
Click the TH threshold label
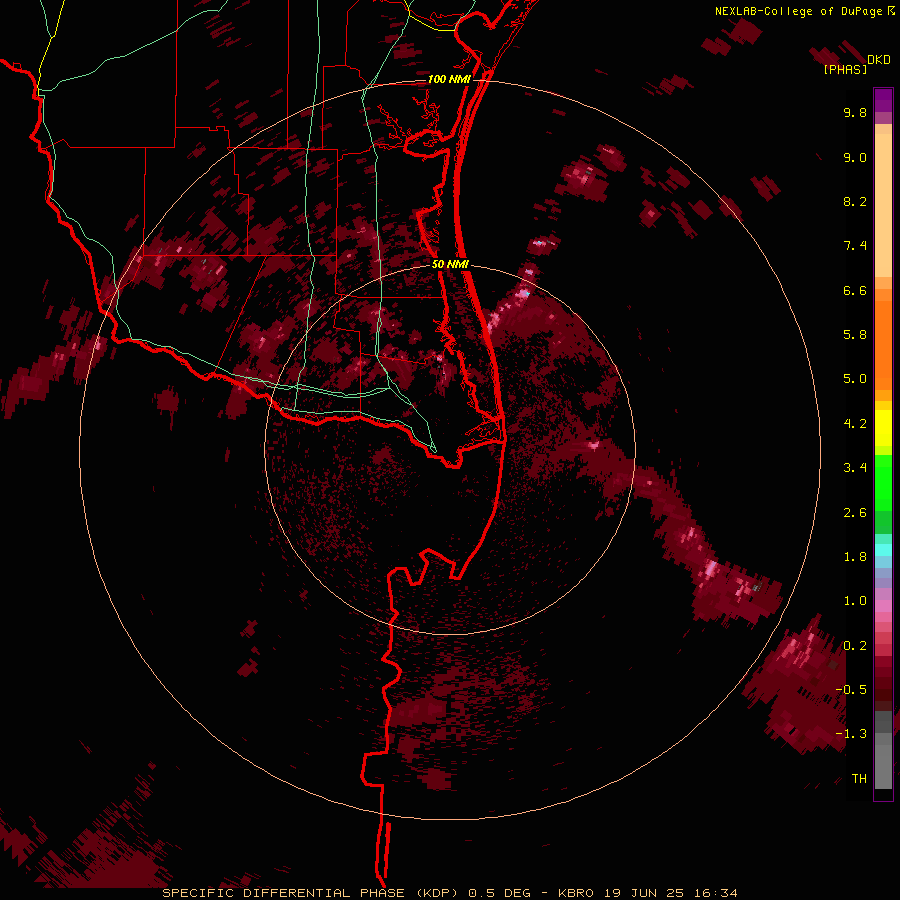pyautogui.click(x=859, y=779)
